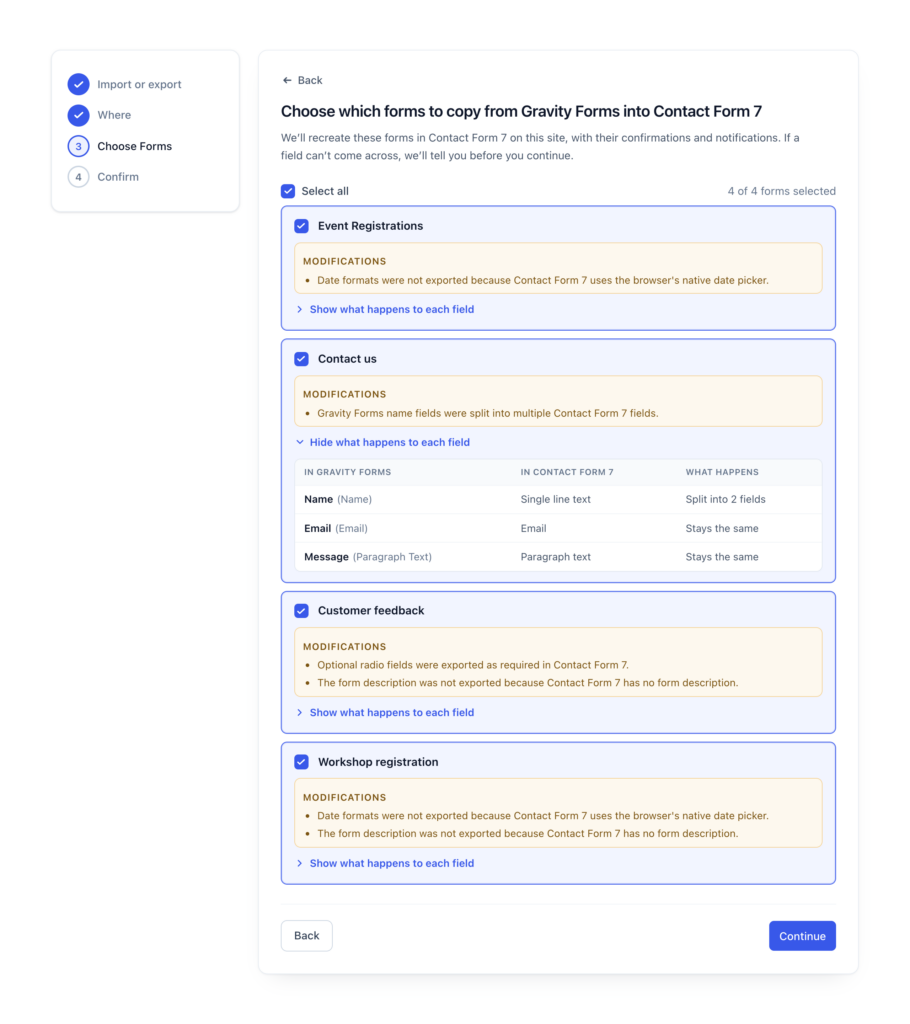The image size is (910, 1024).
Task: Click the Customer feedback form title
Action: 371,611
